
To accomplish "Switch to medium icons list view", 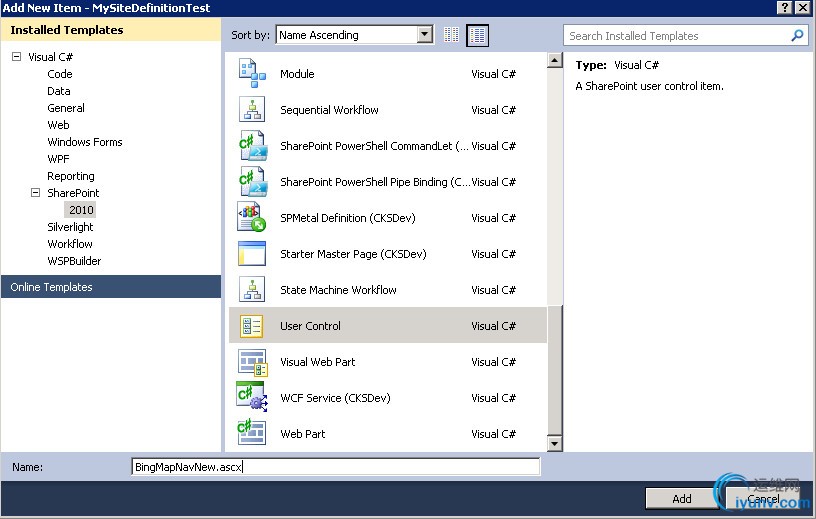I will click(477, 35).
